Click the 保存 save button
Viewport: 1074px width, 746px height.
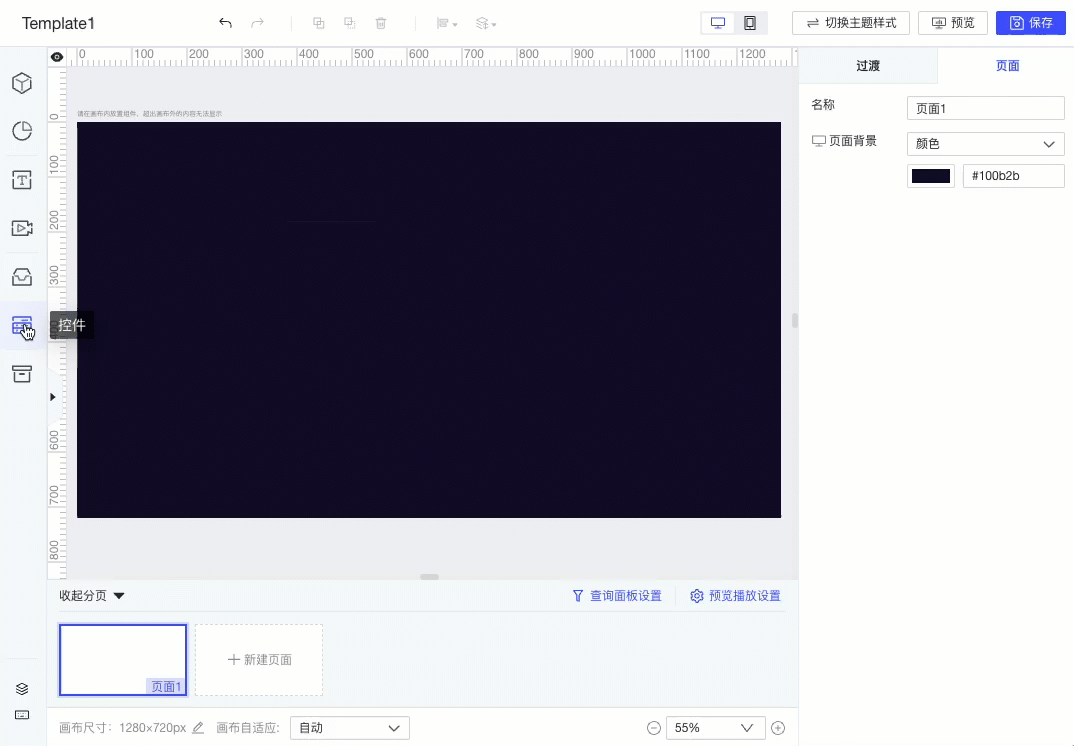(1031, 22)
